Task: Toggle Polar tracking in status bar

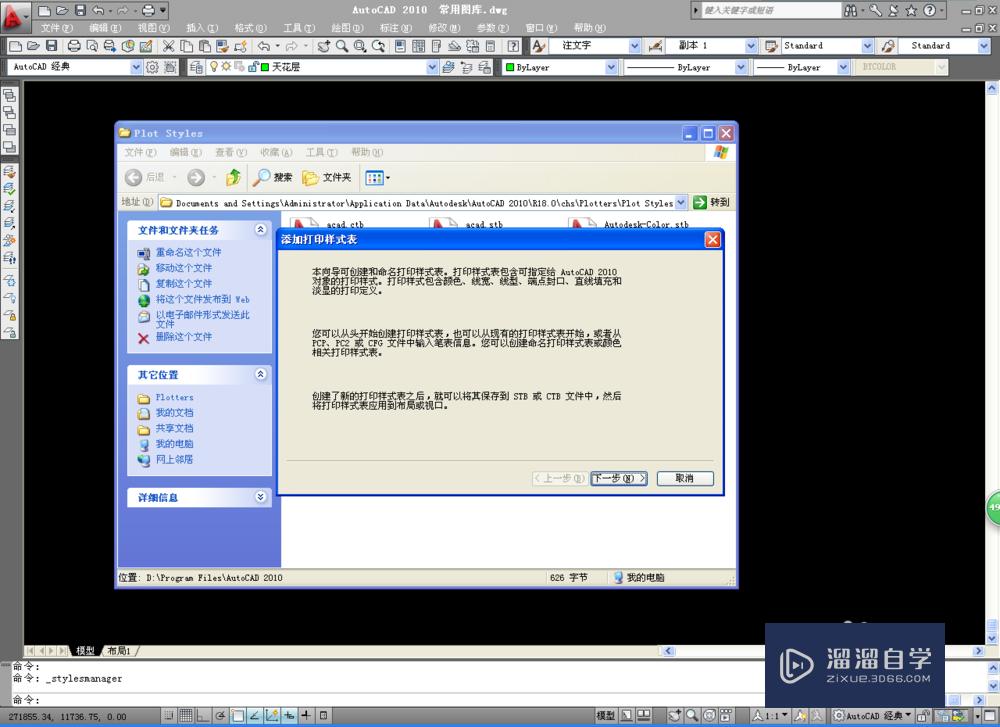Action: 220,716
